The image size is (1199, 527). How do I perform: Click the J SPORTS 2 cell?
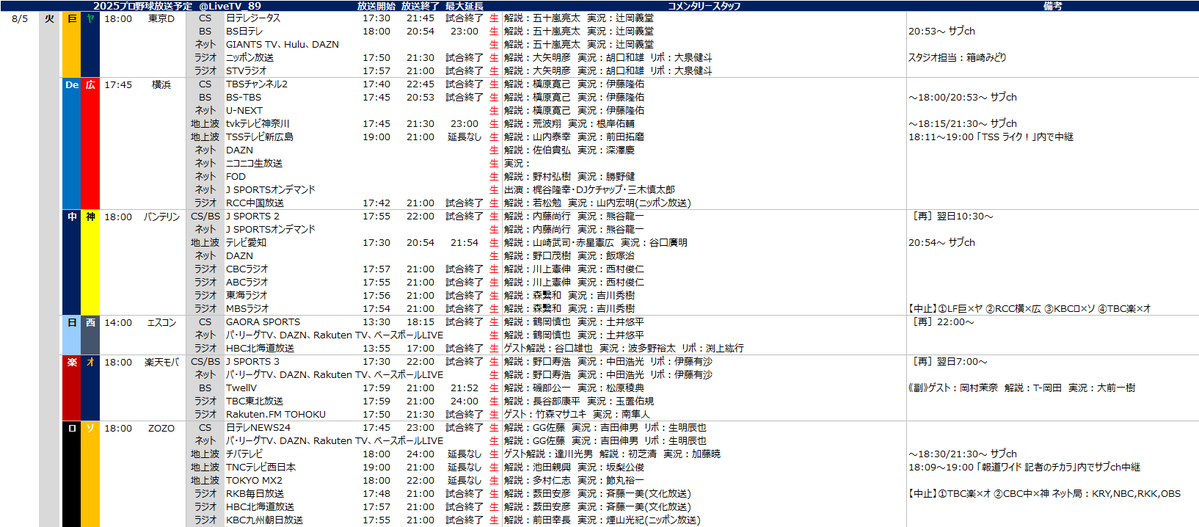pyautogui.click(x=252, y=216)
